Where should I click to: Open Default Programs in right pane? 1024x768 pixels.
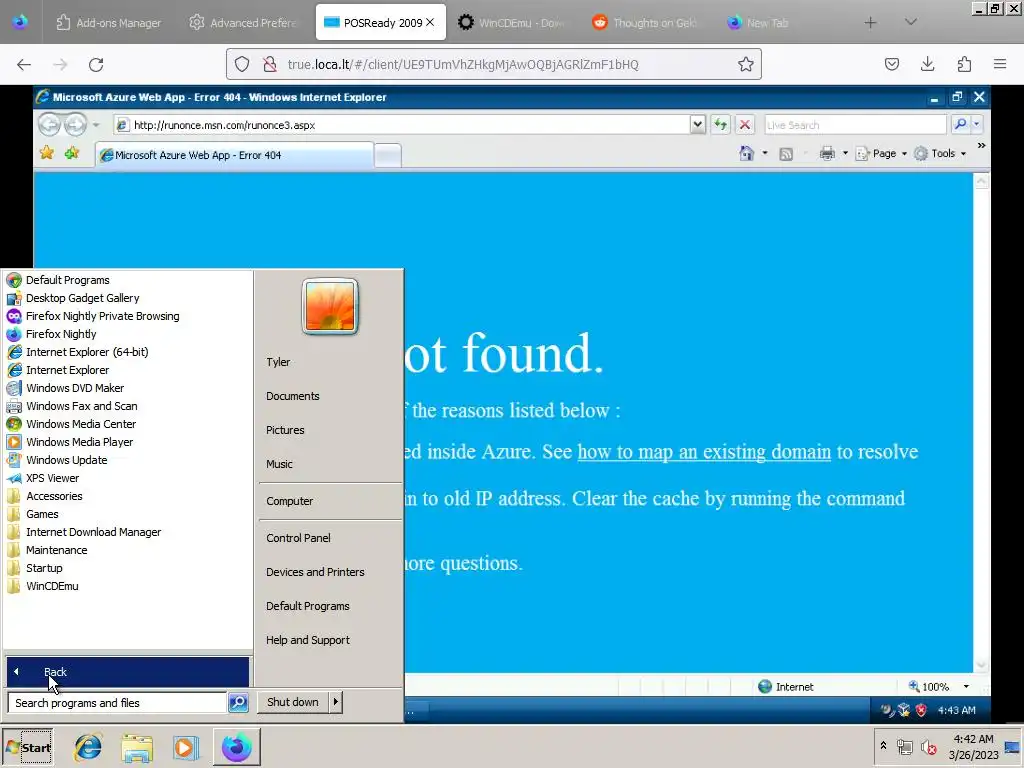point(308,606)
